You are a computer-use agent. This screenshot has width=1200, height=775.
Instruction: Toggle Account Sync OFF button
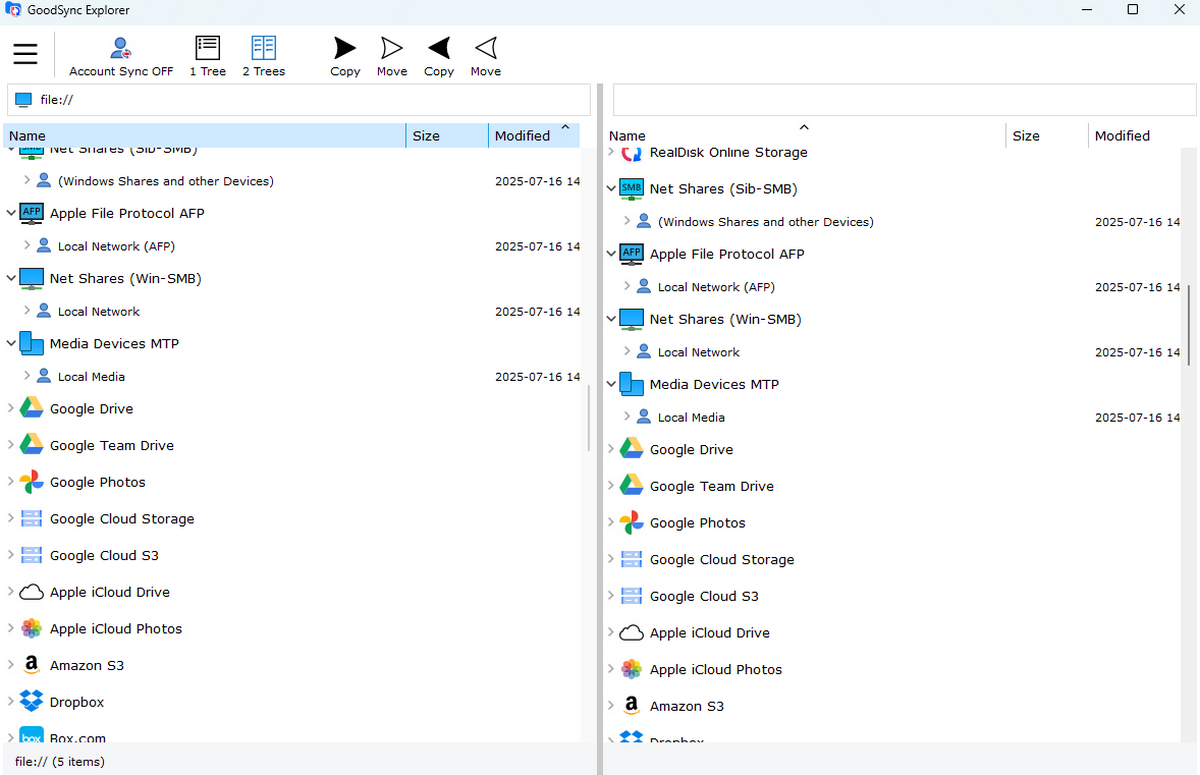point(121,57)
